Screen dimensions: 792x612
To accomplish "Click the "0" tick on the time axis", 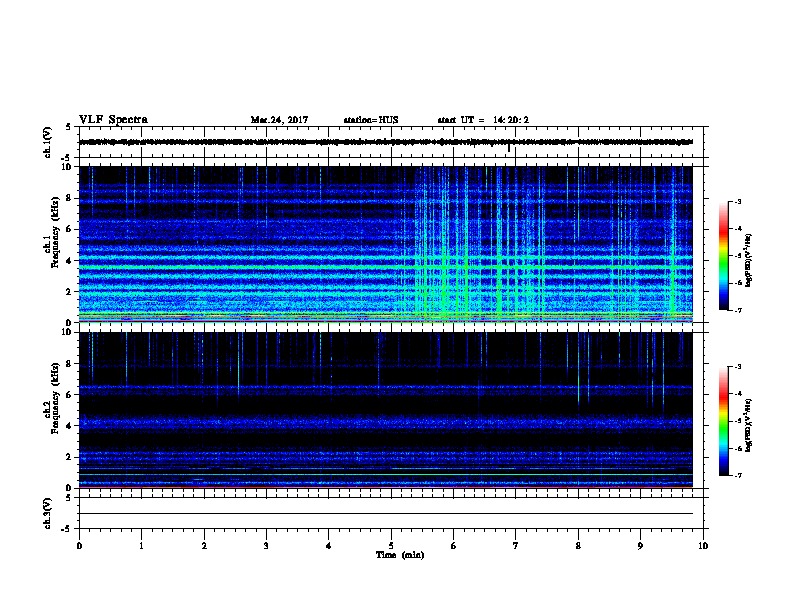I will 79,546.
